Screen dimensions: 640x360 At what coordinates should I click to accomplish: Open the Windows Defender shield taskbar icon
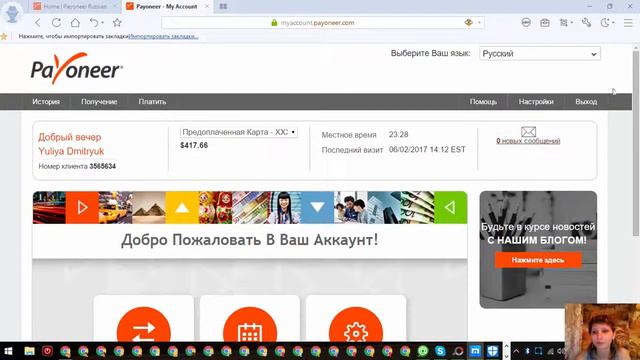click(x=493, y=351)
